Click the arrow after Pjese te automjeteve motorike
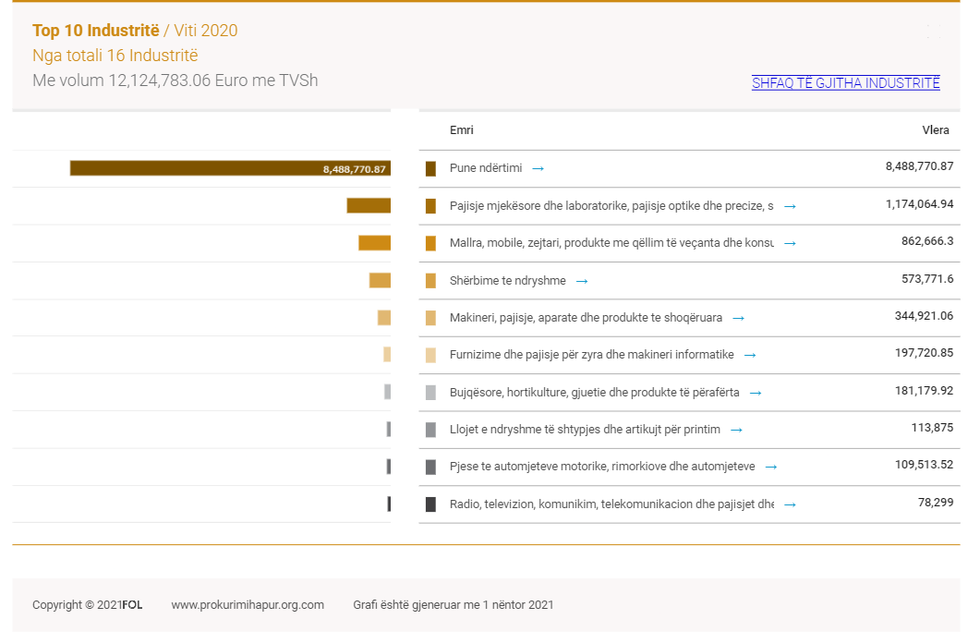 coord(771,467)
